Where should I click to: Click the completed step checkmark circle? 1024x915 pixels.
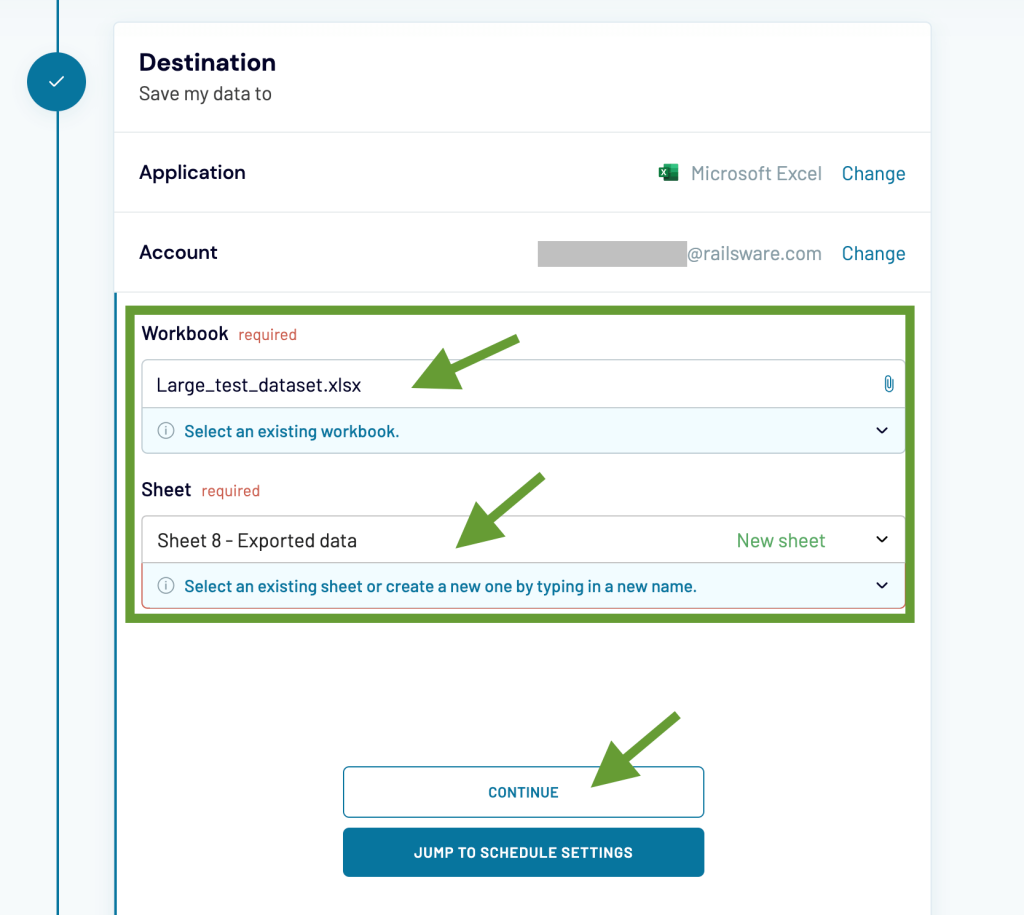[x=56, y=82]
